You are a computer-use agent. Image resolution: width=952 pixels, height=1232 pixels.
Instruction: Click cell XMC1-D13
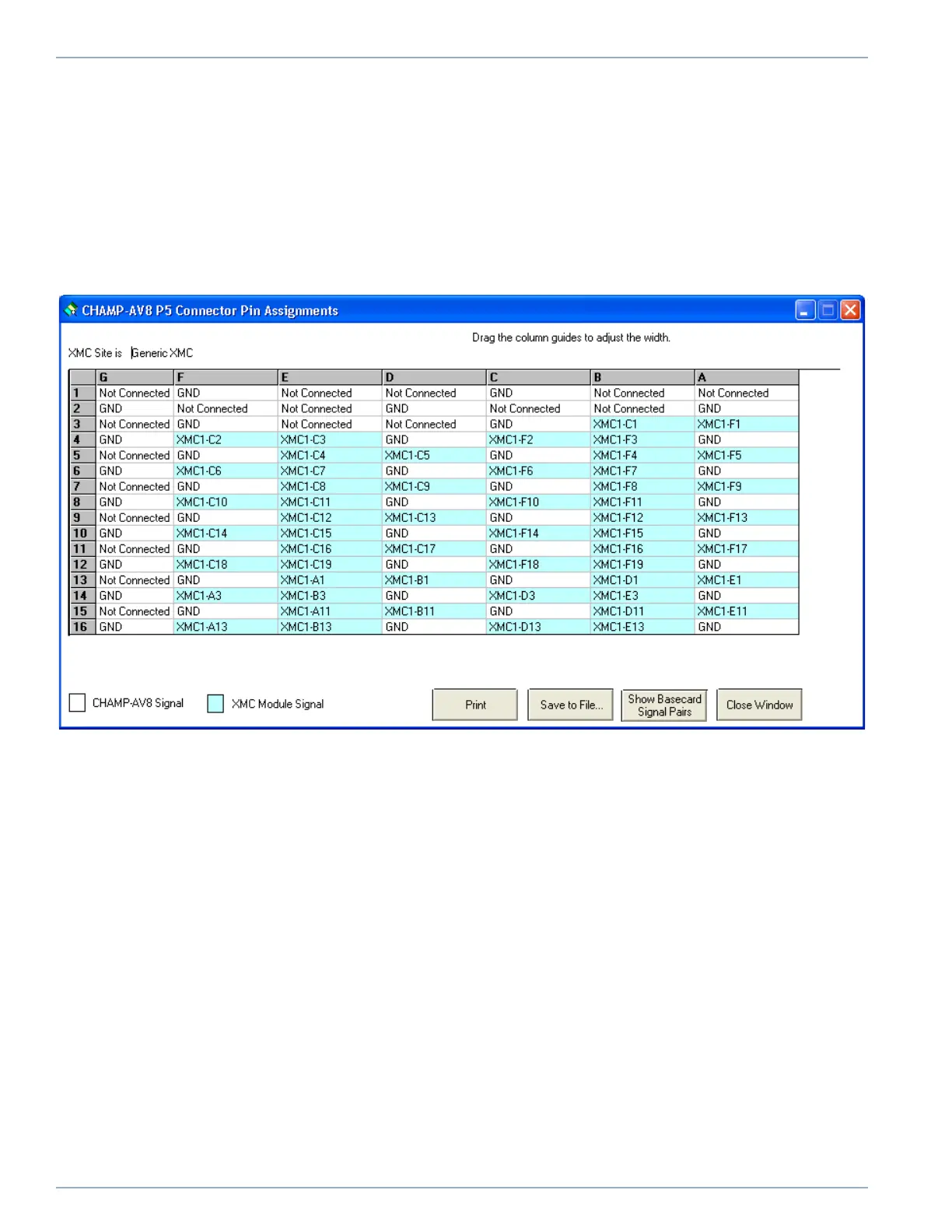pos(538,626)
